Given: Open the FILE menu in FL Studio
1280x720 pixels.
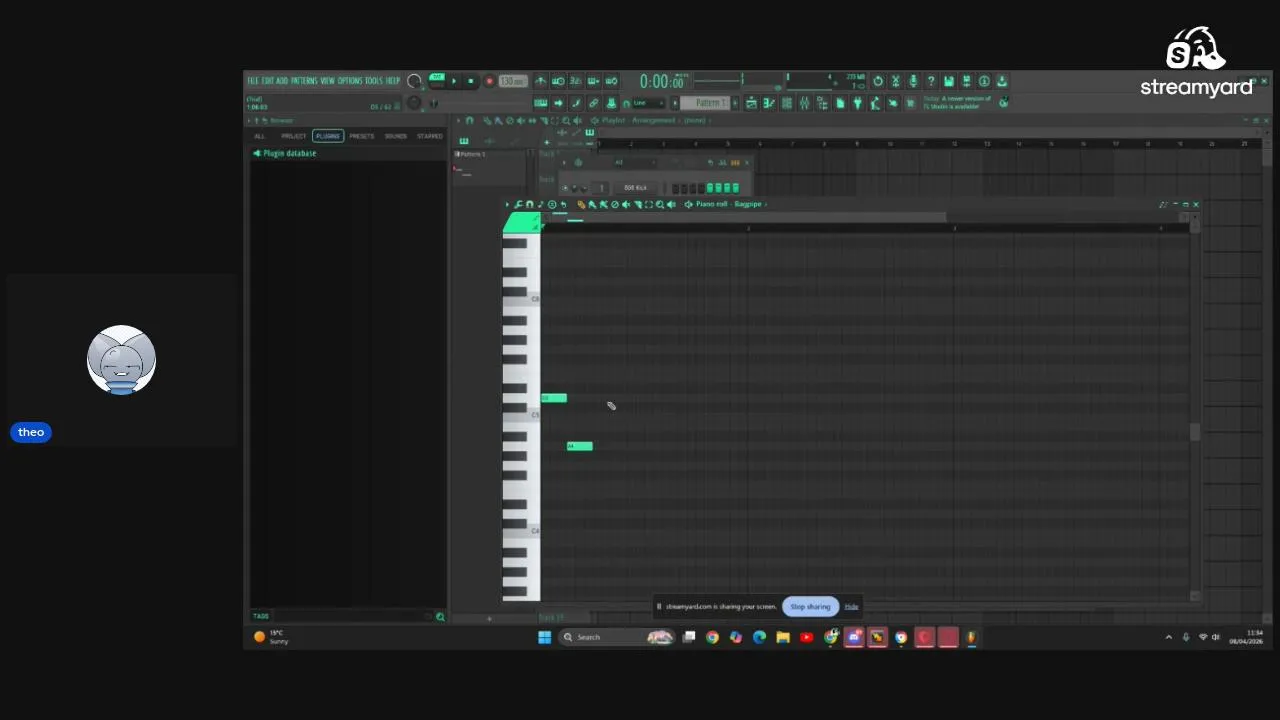Looking at the screenshot, I should pos(252,81).
